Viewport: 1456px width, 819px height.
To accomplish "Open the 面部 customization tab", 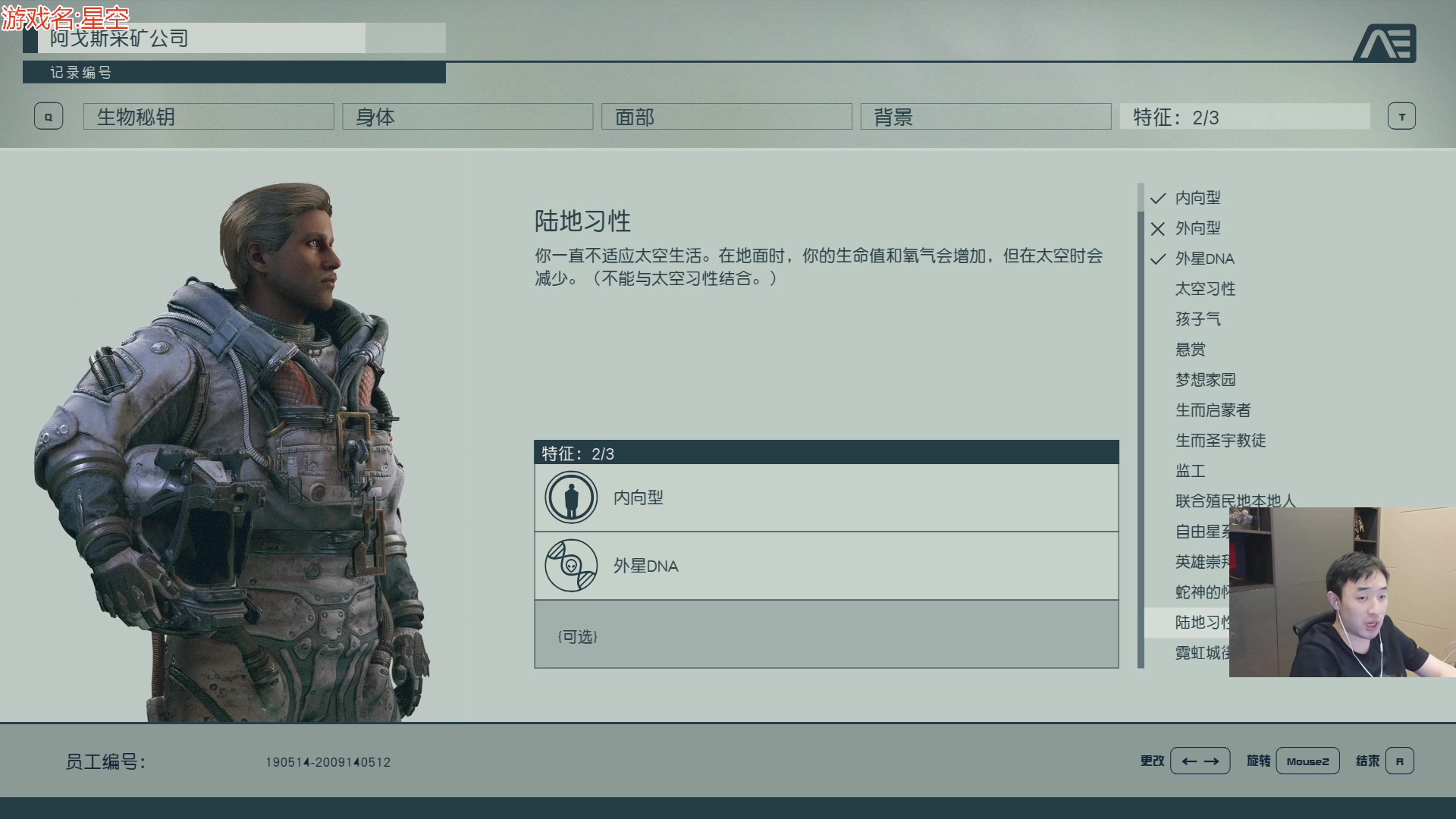I will 726,117.
